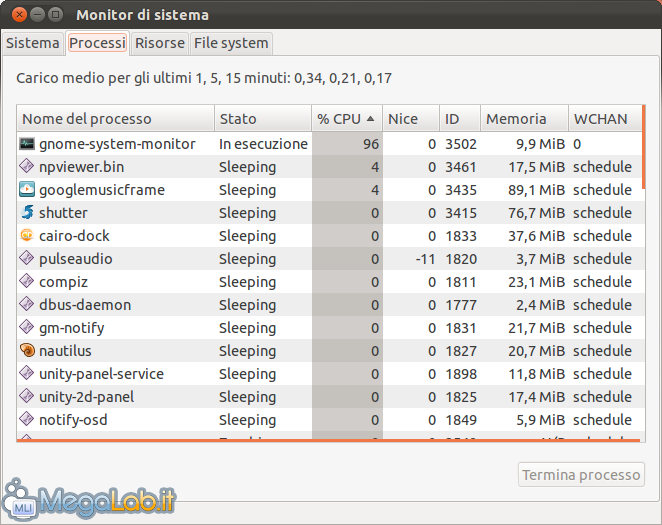Screen dimensions: 662x525
Task: Select the unity-panel-service process name
Action: [x=101, y=374]
